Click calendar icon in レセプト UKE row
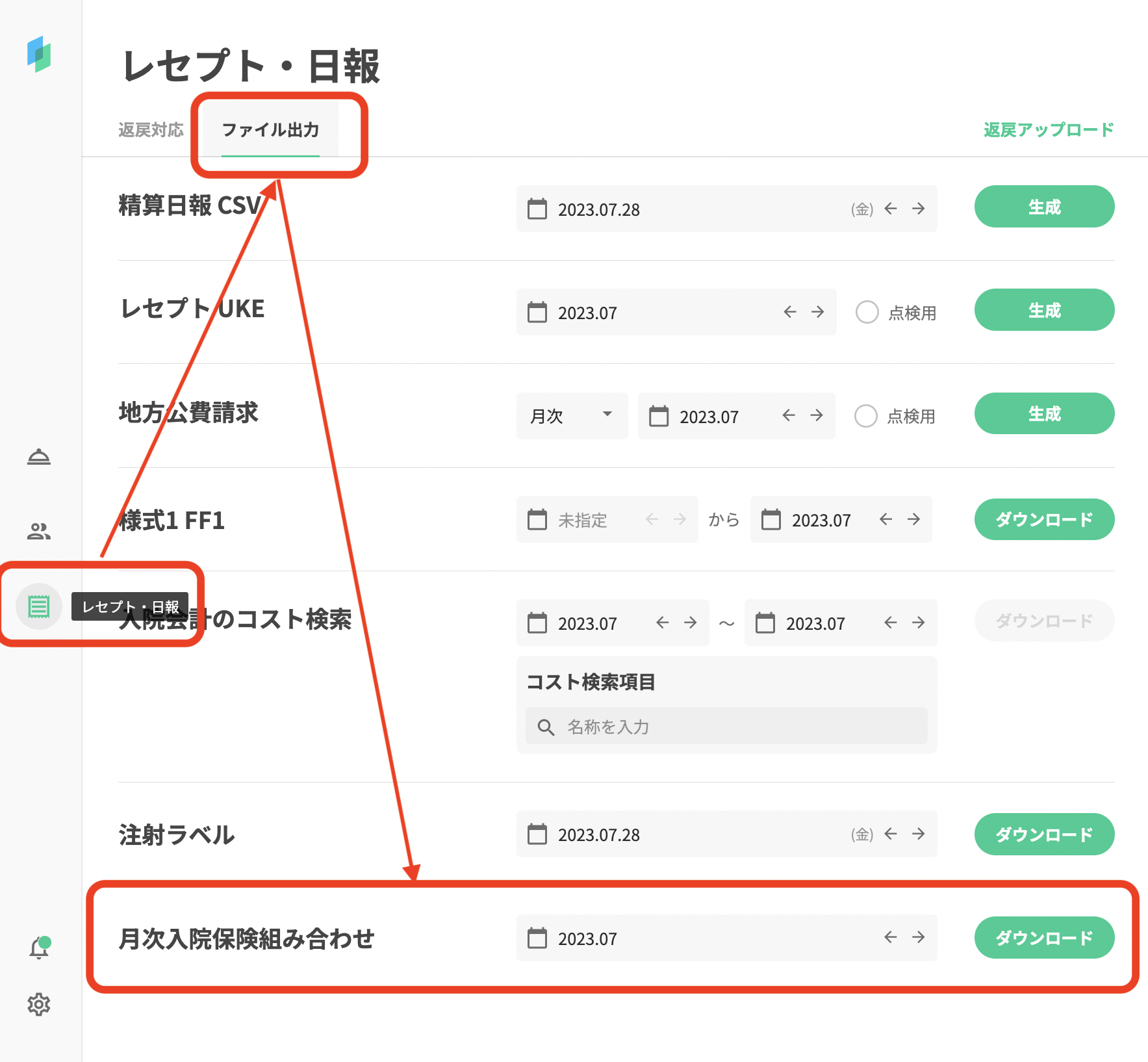 [537, 312]
